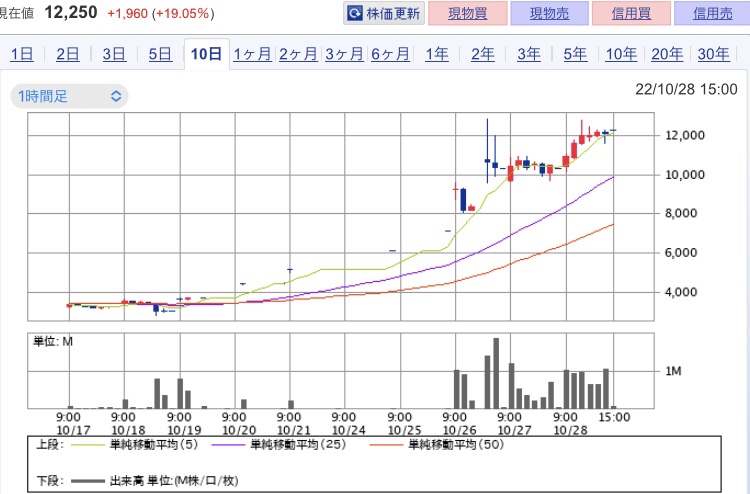This screenshot has height=494, width=750.
Task: Click the 10/27 date axis label
Action: 514,430
